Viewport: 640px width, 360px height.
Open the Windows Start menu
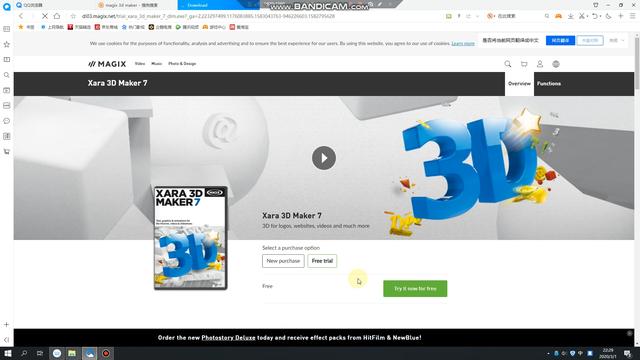[x=8, y=353]
